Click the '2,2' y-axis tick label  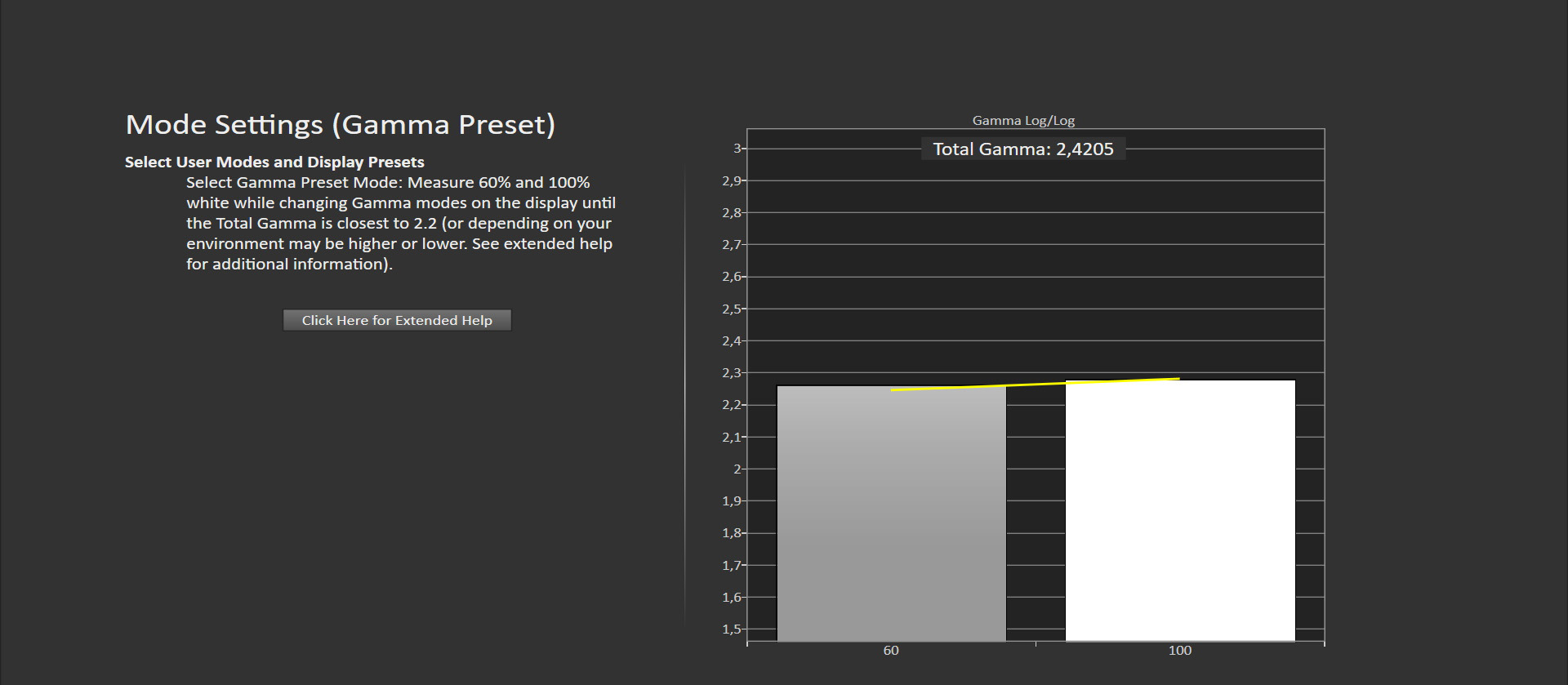coord(731,405)
